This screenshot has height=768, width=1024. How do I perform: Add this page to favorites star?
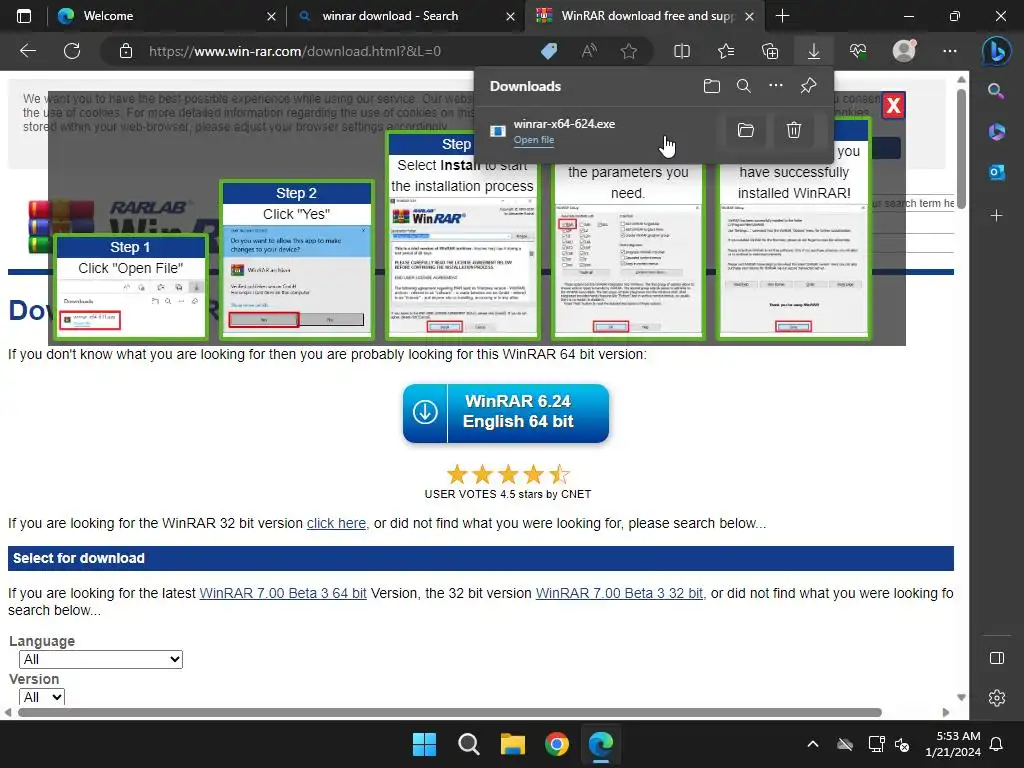(x=629, y=51)
